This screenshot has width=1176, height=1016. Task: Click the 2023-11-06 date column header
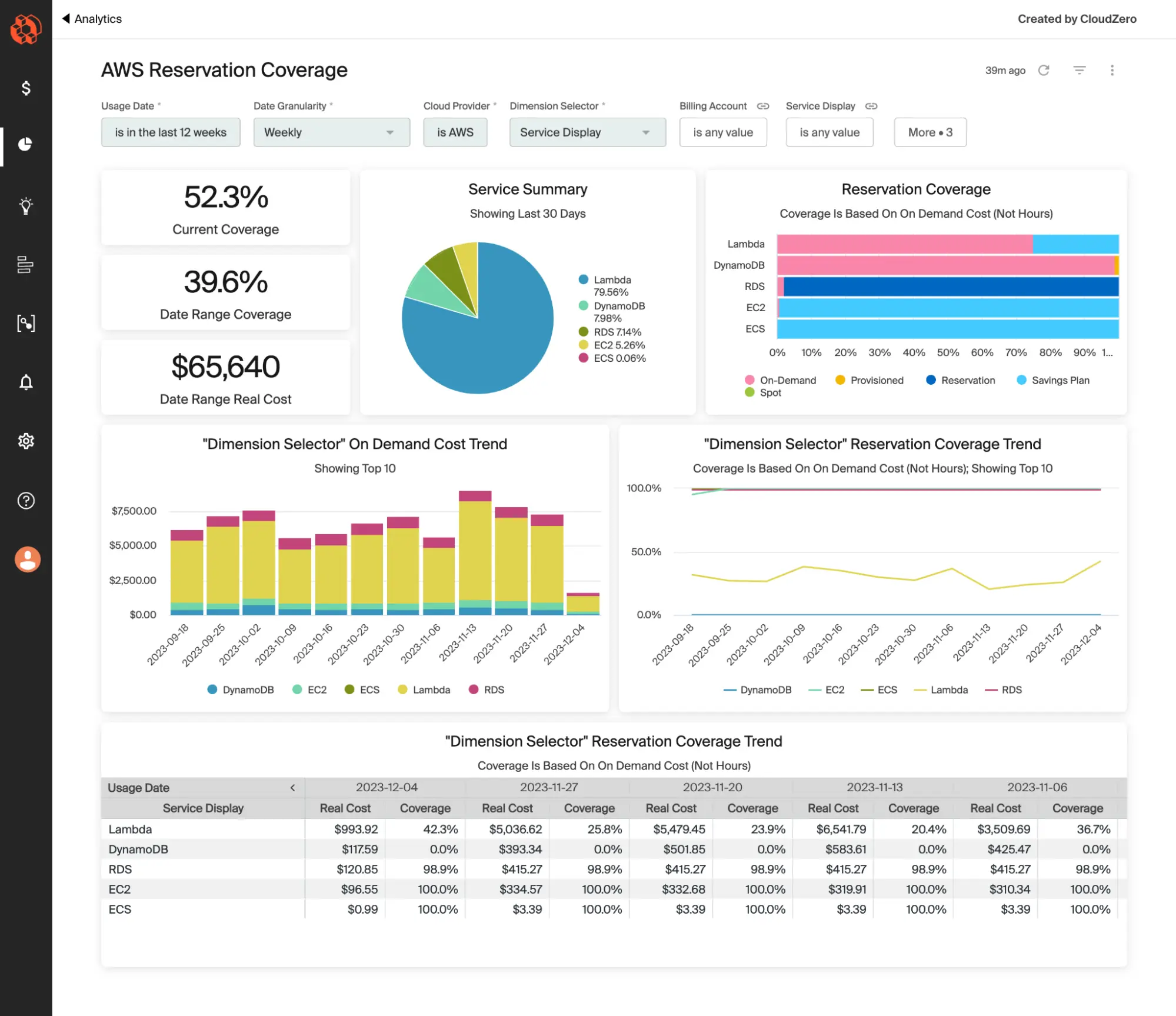pos(1037,787)
